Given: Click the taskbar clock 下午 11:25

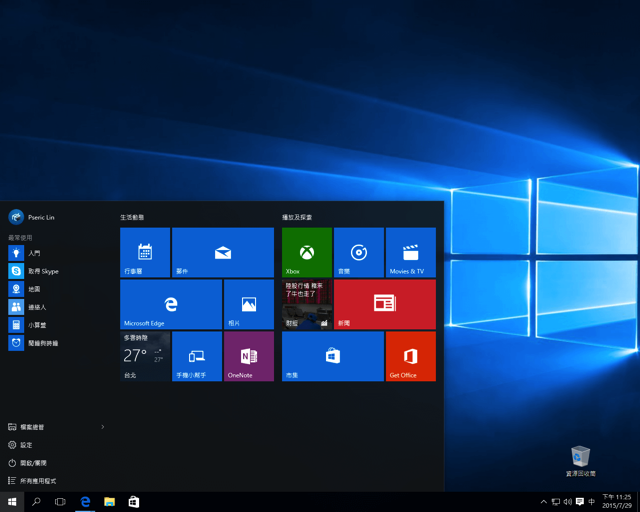Looking at the screenshot, I should pos(617,501).
